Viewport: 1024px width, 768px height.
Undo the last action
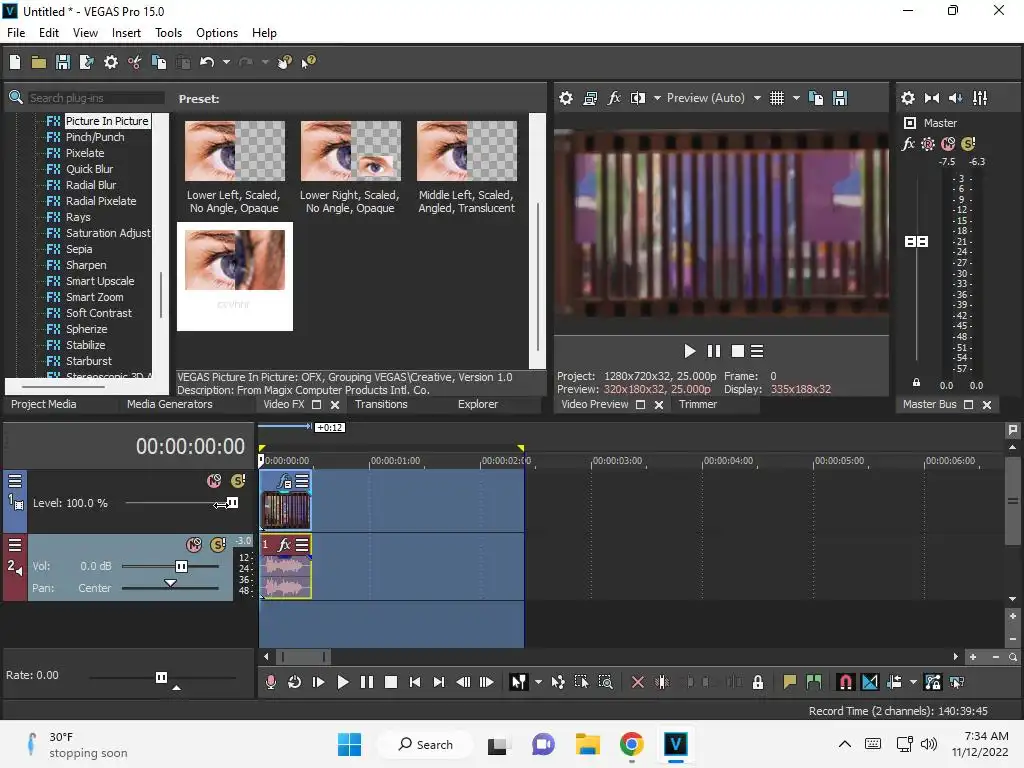tap(207, 62)
